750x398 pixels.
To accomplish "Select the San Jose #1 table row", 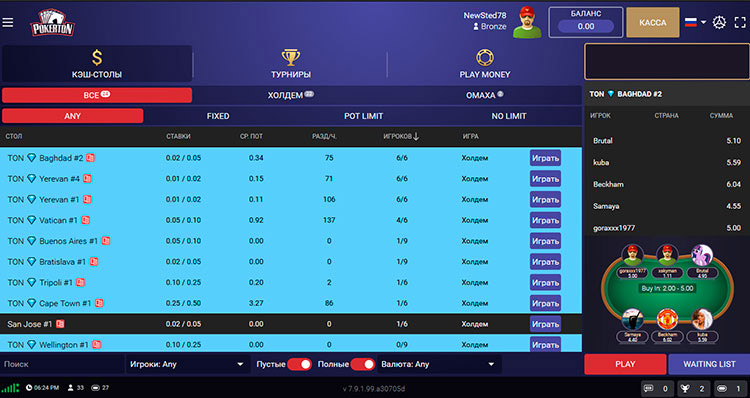I will 291,324.
